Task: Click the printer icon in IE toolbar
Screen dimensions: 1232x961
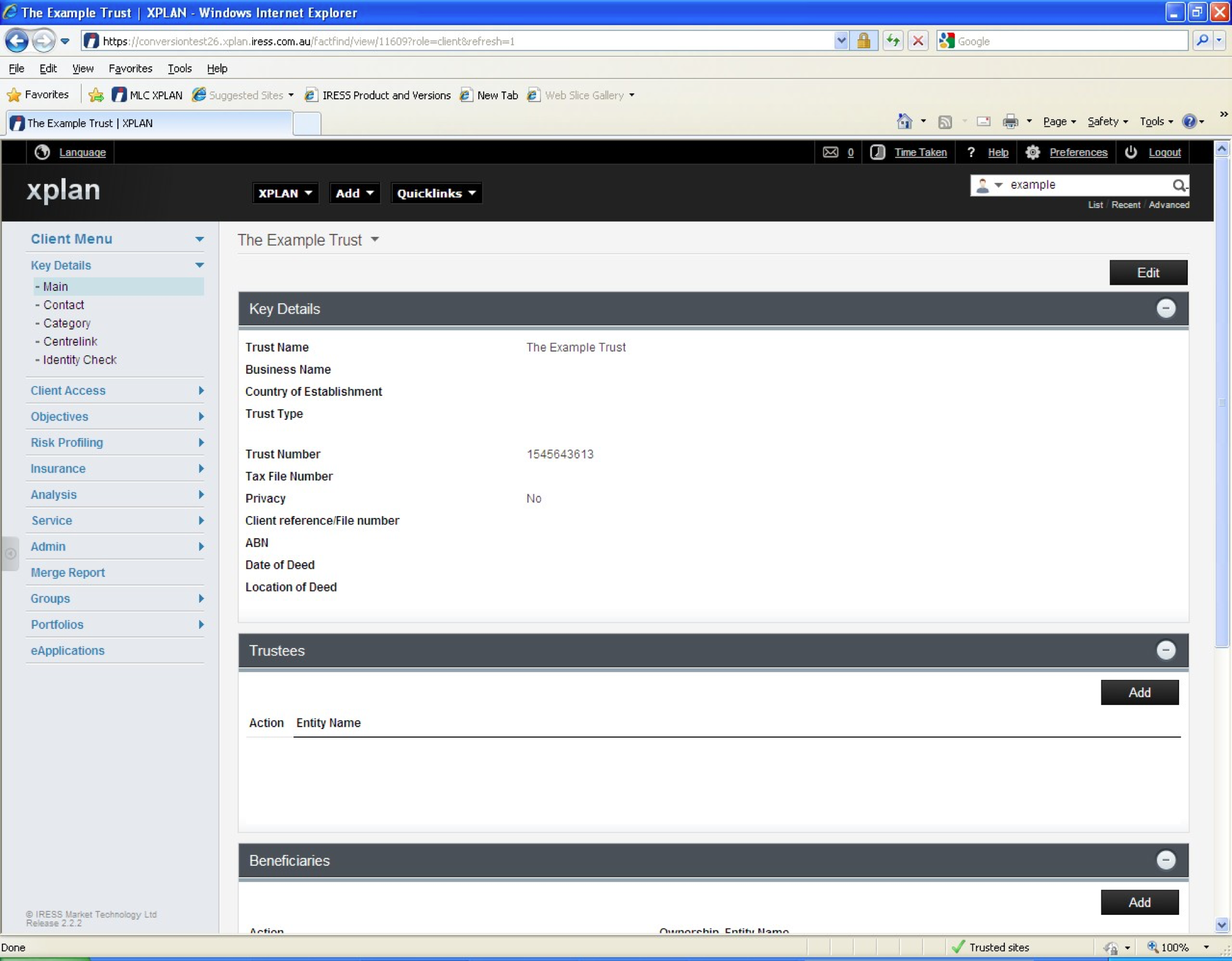Action: 1010,122
